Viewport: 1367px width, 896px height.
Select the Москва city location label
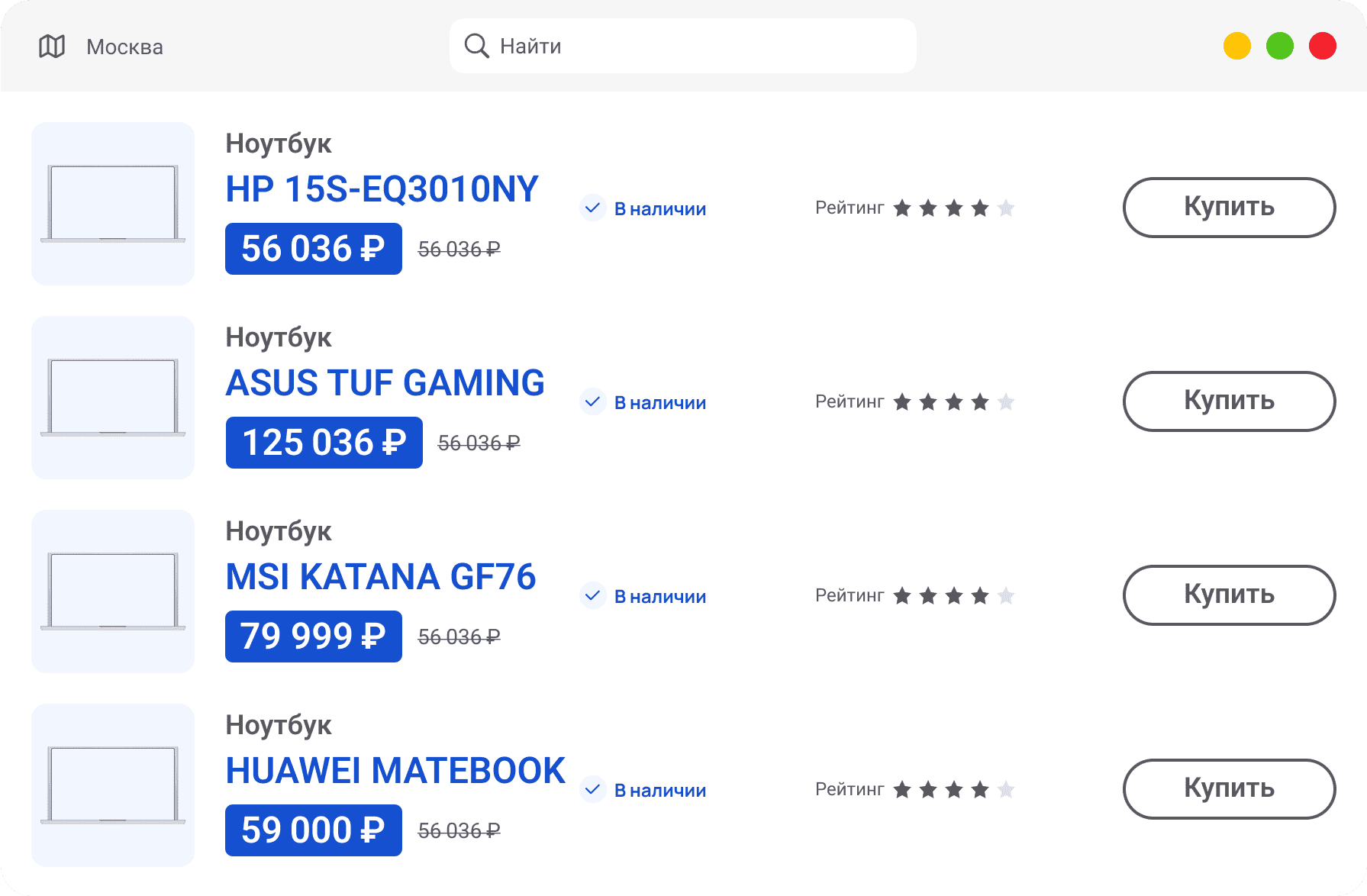pos(124,47)
